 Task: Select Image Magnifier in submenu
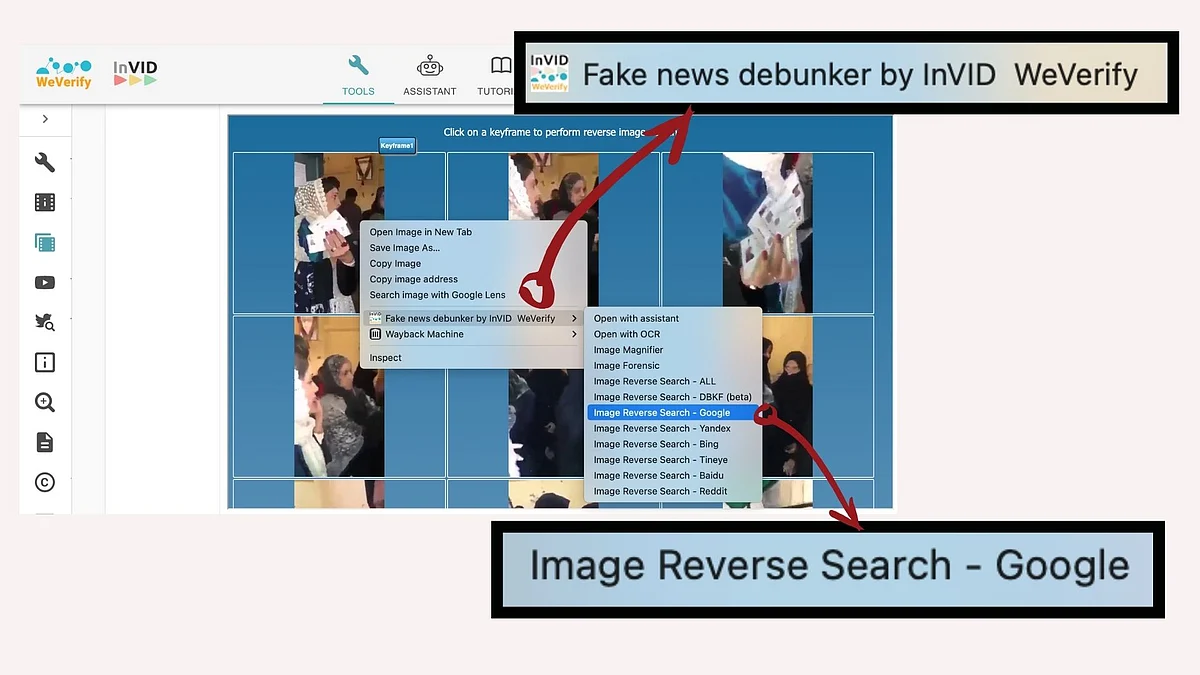point(628,350)
